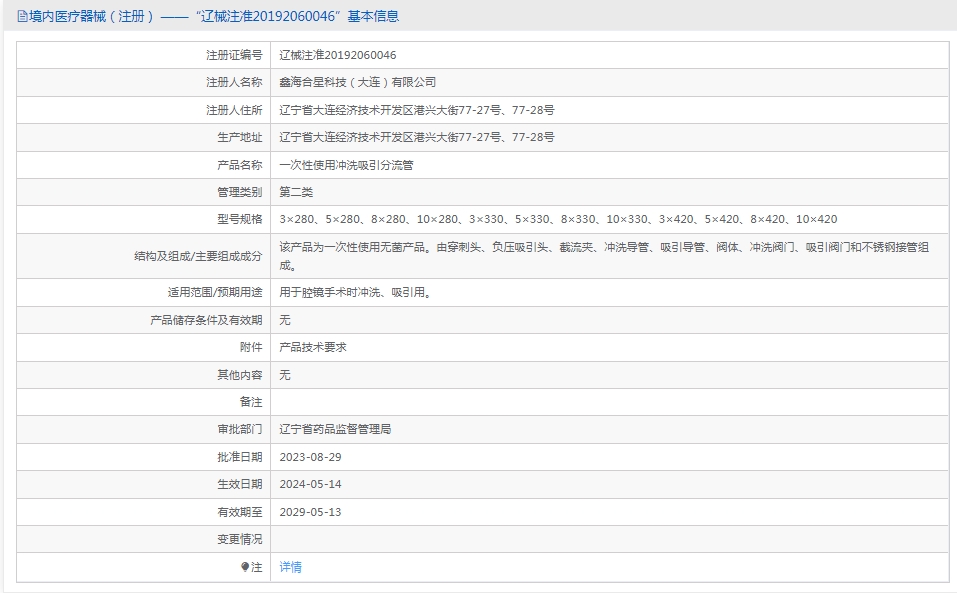Click the 附件 label

251,347
